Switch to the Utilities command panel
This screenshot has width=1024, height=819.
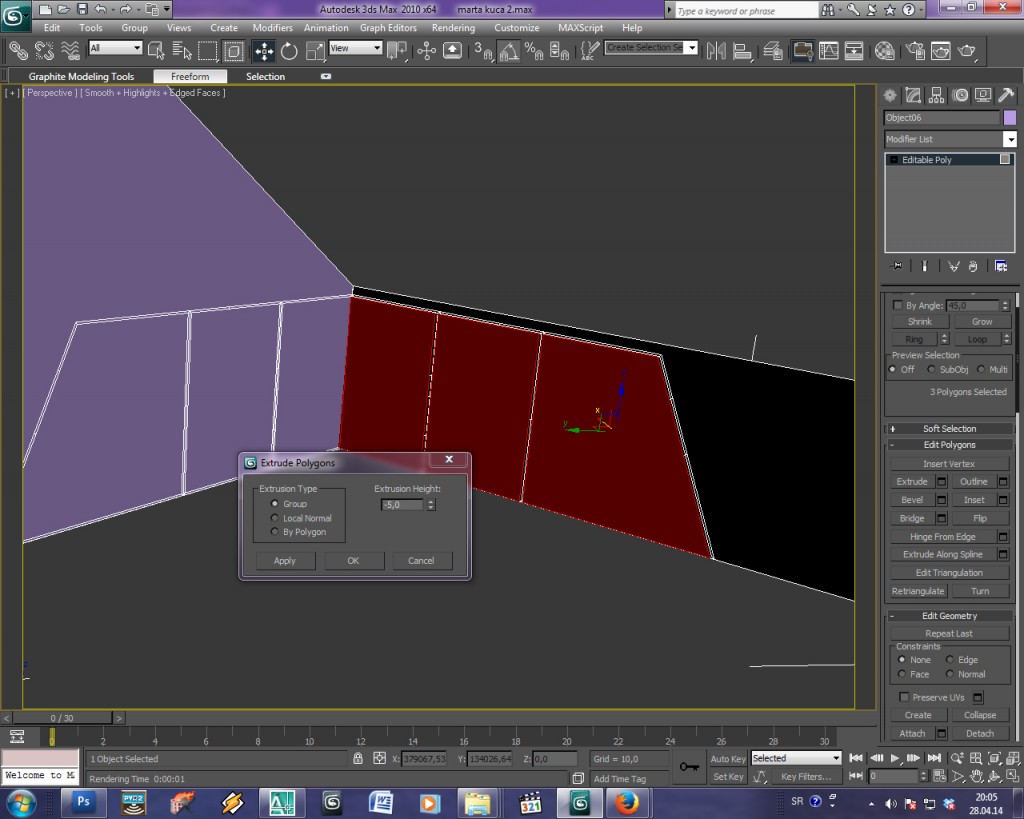pyautogui.click(x=1006, y=95)
